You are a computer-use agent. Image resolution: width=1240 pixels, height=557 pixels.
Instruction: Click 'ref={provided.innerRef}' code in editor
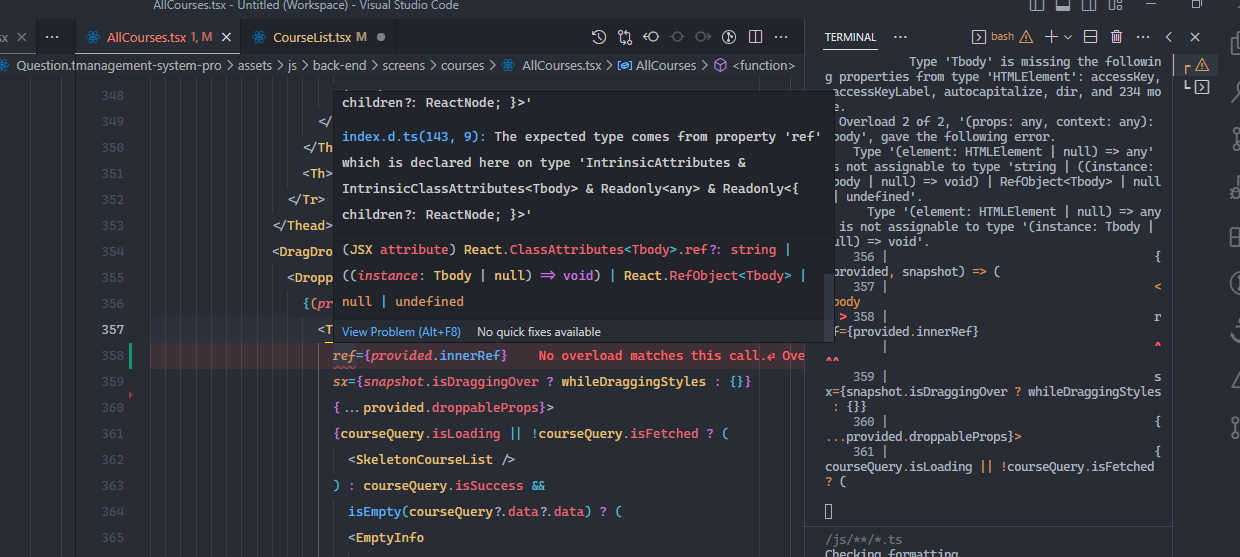click(420, 355)
